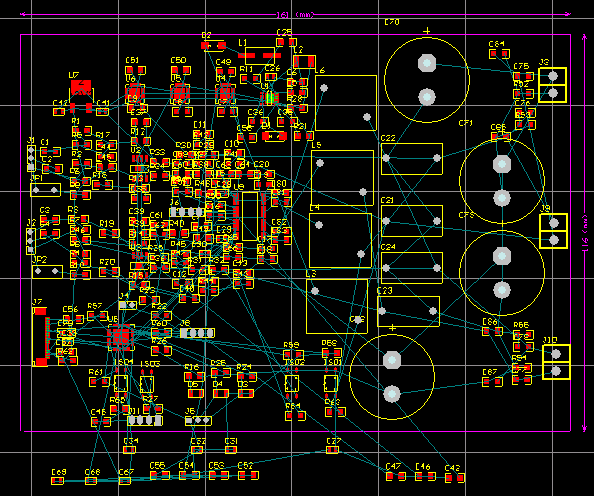Click the L4 inductor footprint
The image size is (594, 496).
tap(340, 240)
